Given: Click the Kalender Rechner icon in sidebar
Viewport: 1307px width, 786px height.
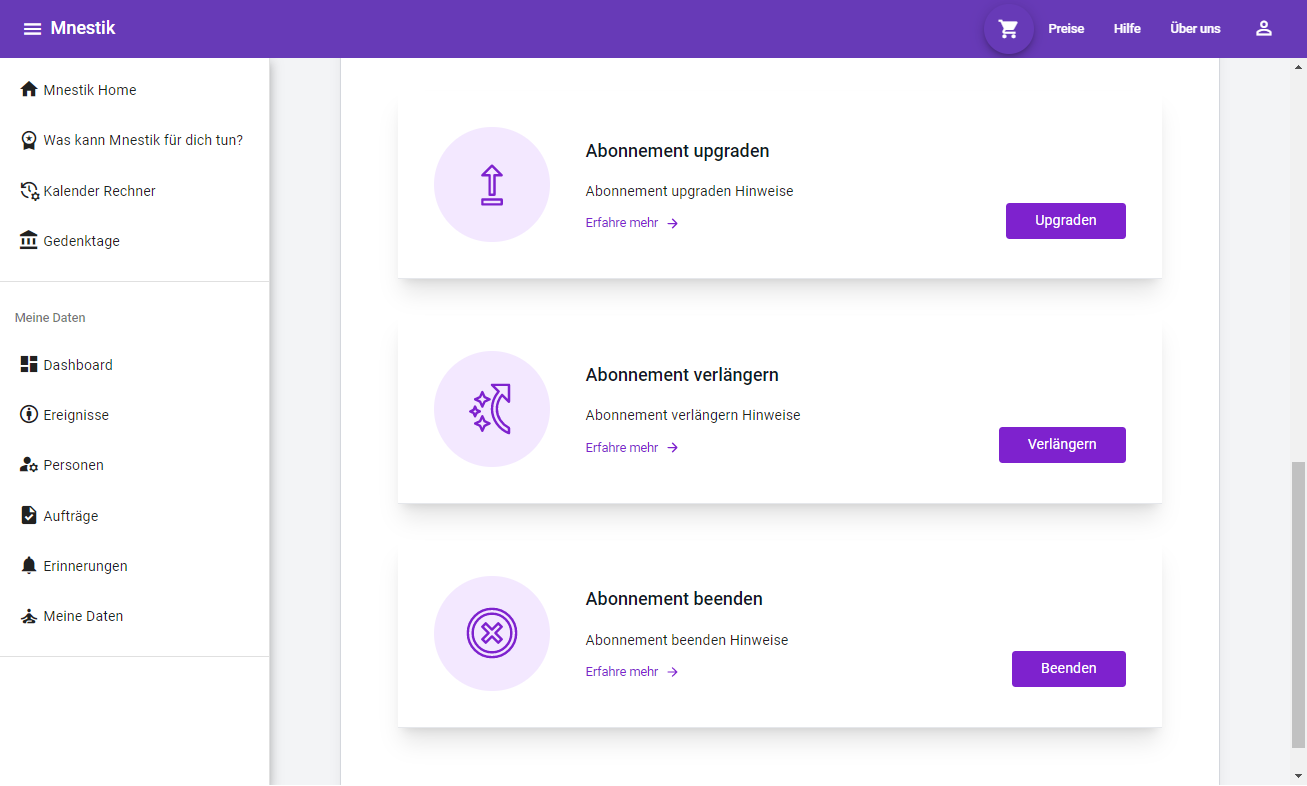Looking at the screenshot, I should click(x=29, y=191).
